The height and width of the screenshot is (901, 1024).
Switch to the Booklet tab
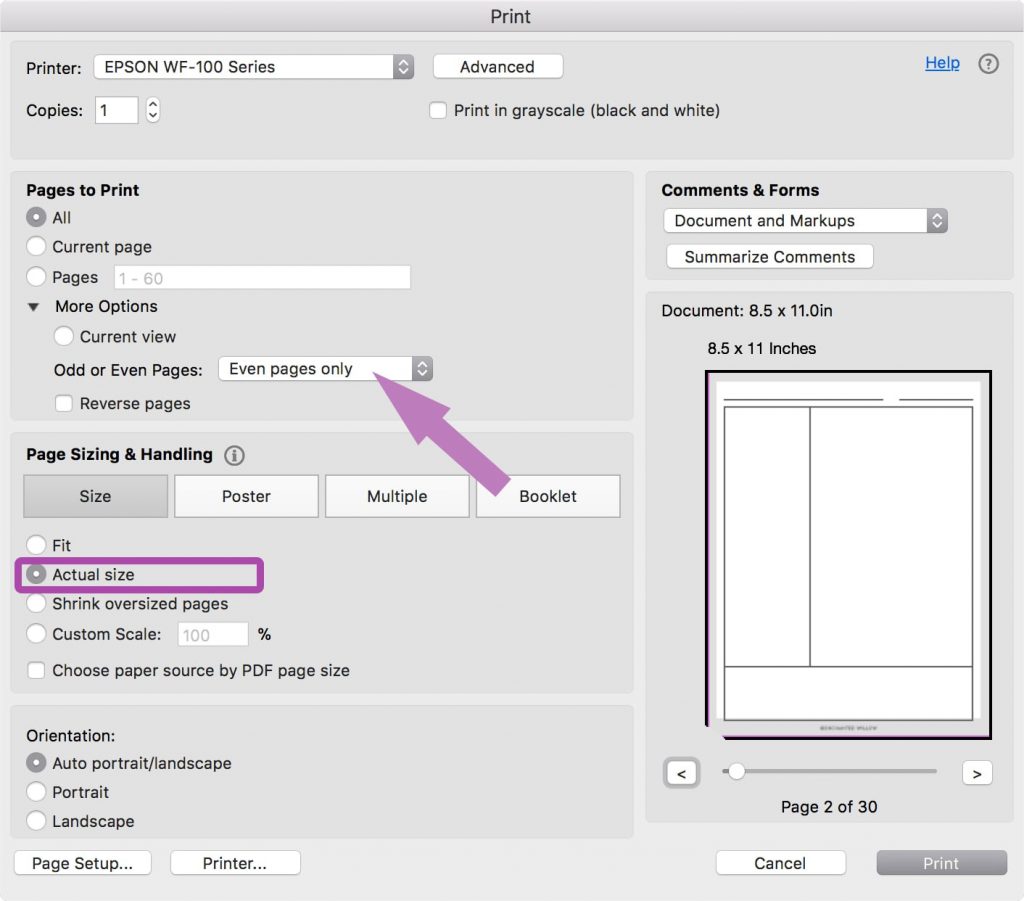coord(548,496)
